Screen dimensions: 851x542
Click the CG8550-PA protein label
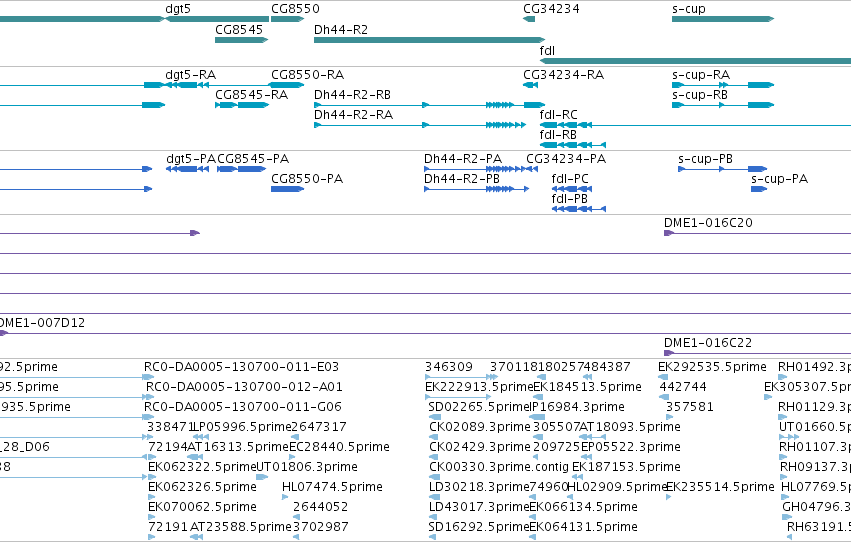(307, 179)
